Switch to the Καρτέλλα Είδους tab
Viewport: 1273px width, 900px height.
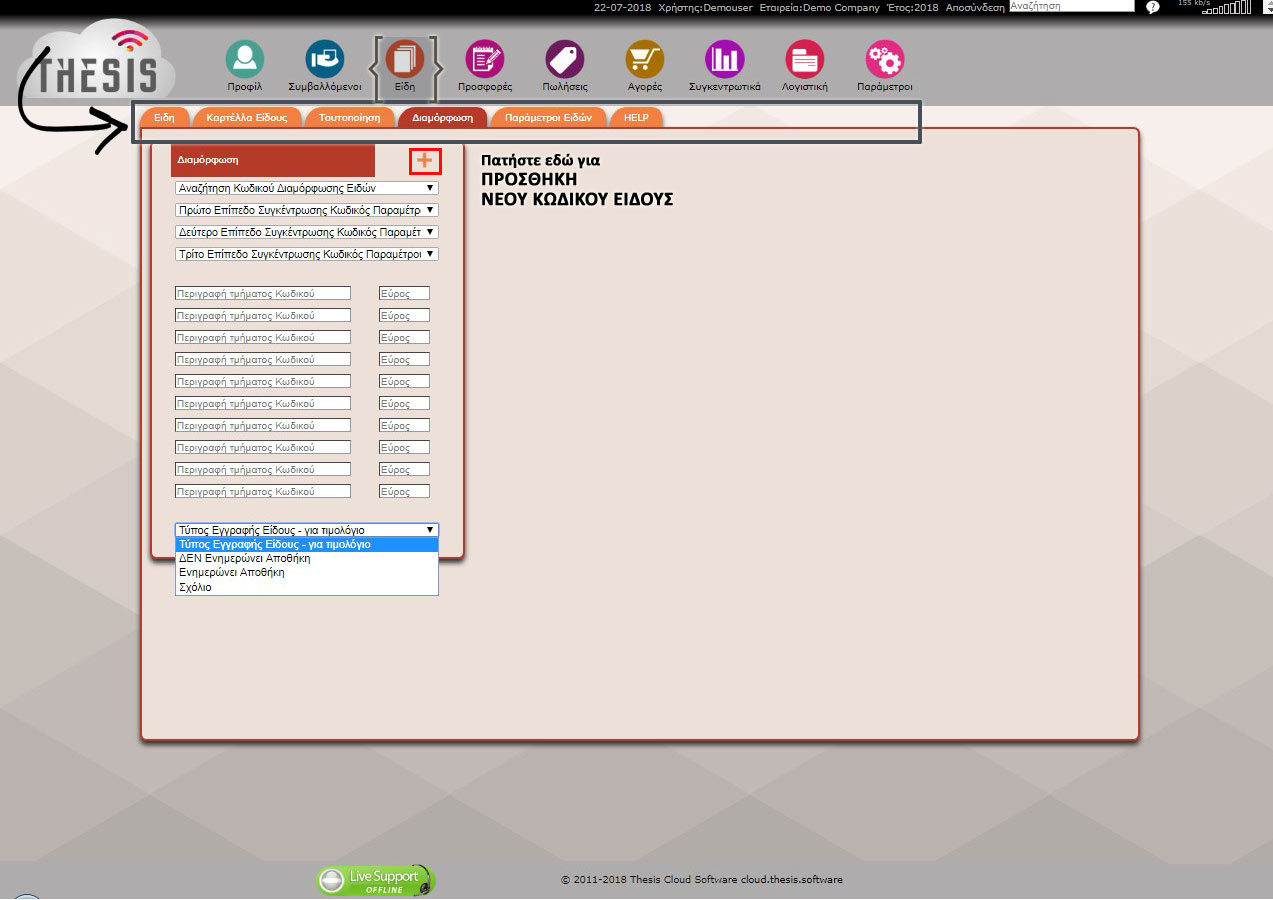[247, 118]
